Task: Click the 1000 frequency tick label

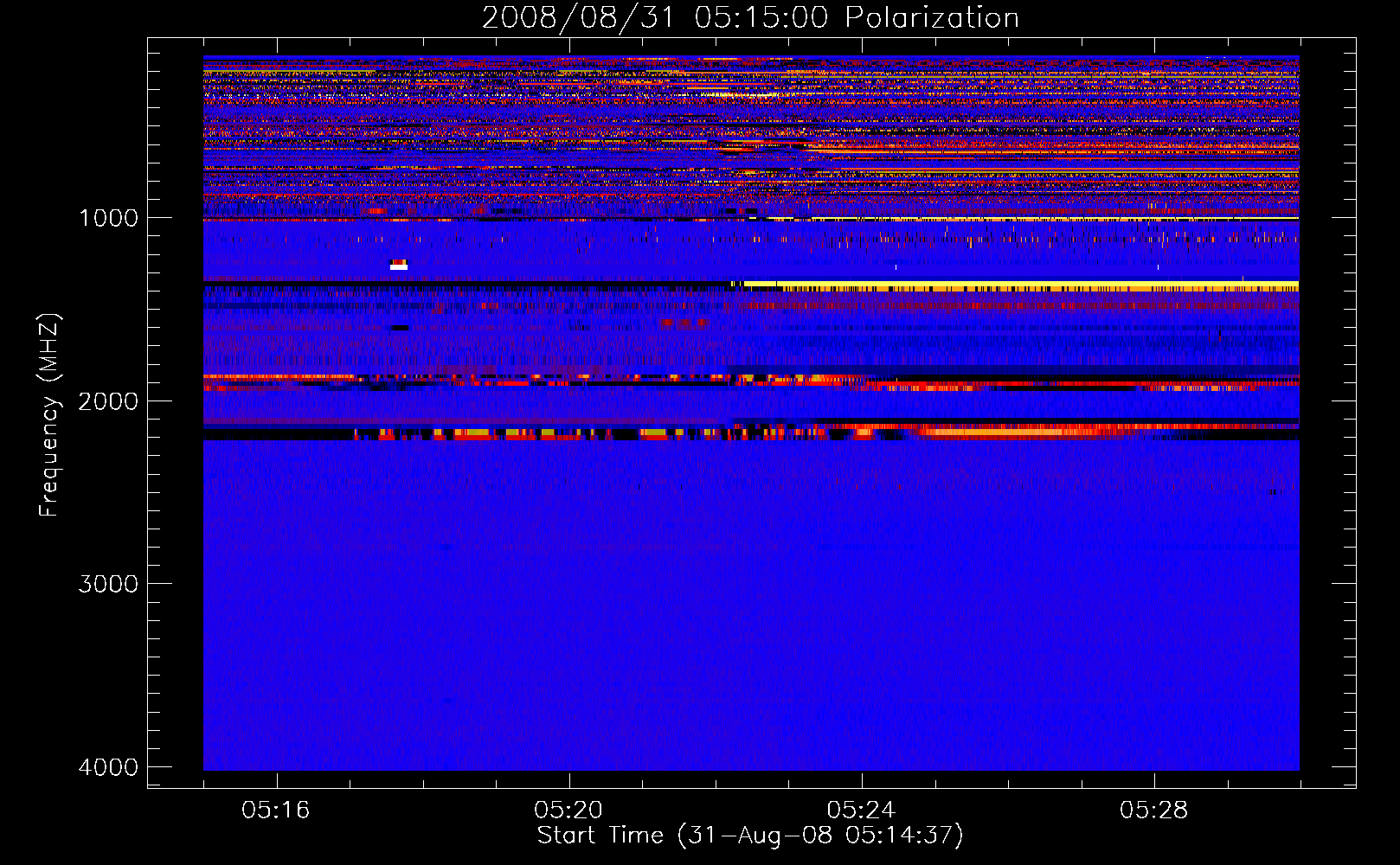Action: 109,218
